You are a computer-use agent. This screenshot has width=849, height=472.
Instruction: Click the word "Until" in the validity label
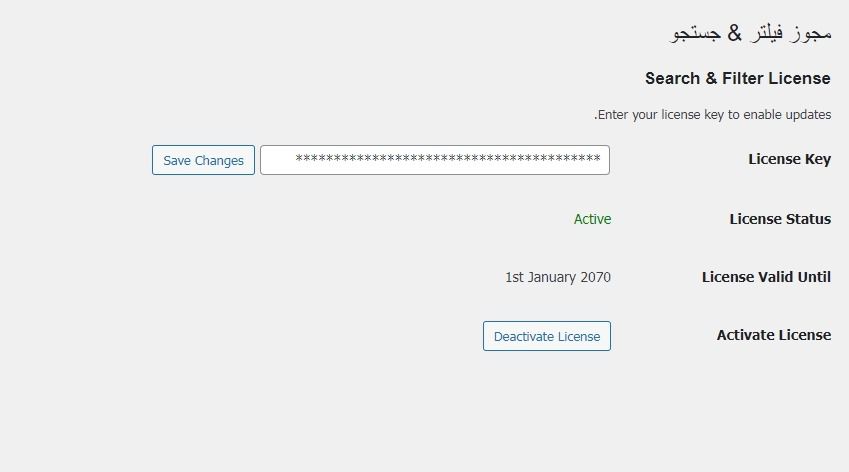click(811, 277)
